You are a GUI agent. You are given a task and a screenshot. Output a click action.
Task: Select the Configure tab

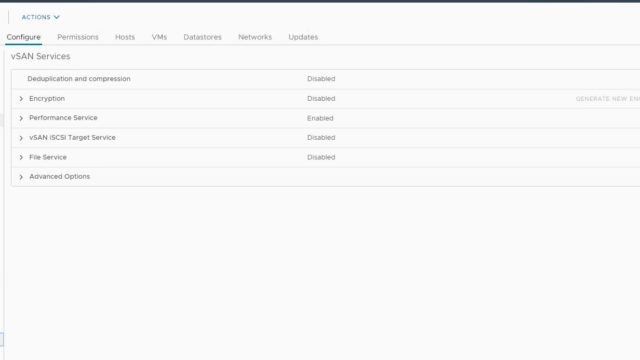pos(24,37)
